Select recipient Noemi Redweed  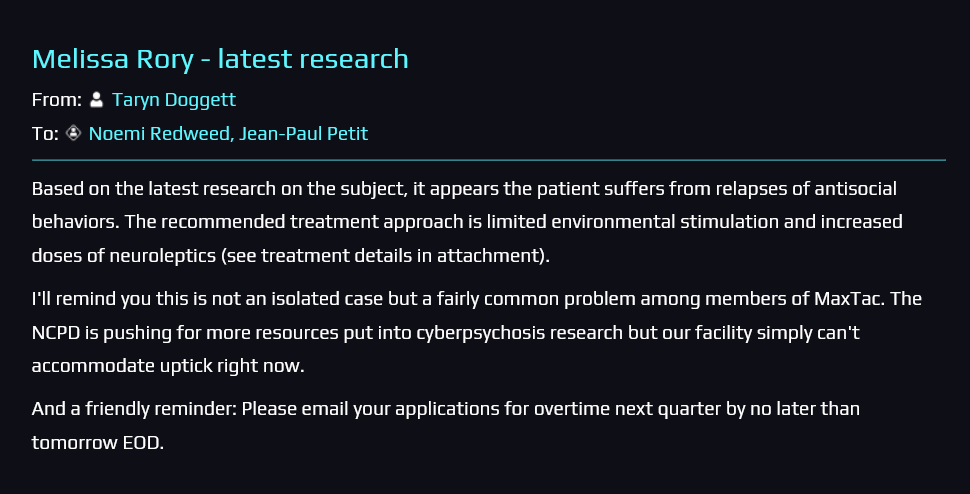(x=158, y=133)
